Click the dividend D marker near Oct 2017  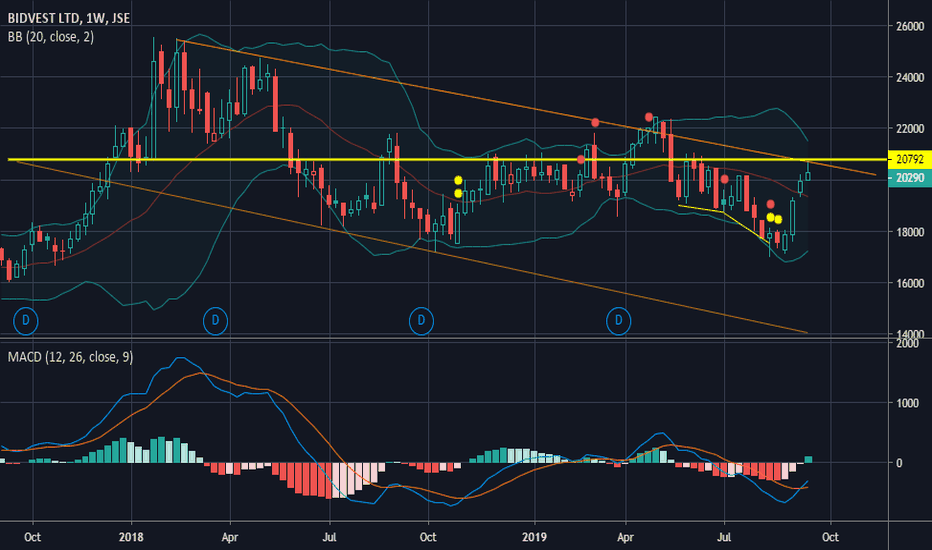(26, 321)
